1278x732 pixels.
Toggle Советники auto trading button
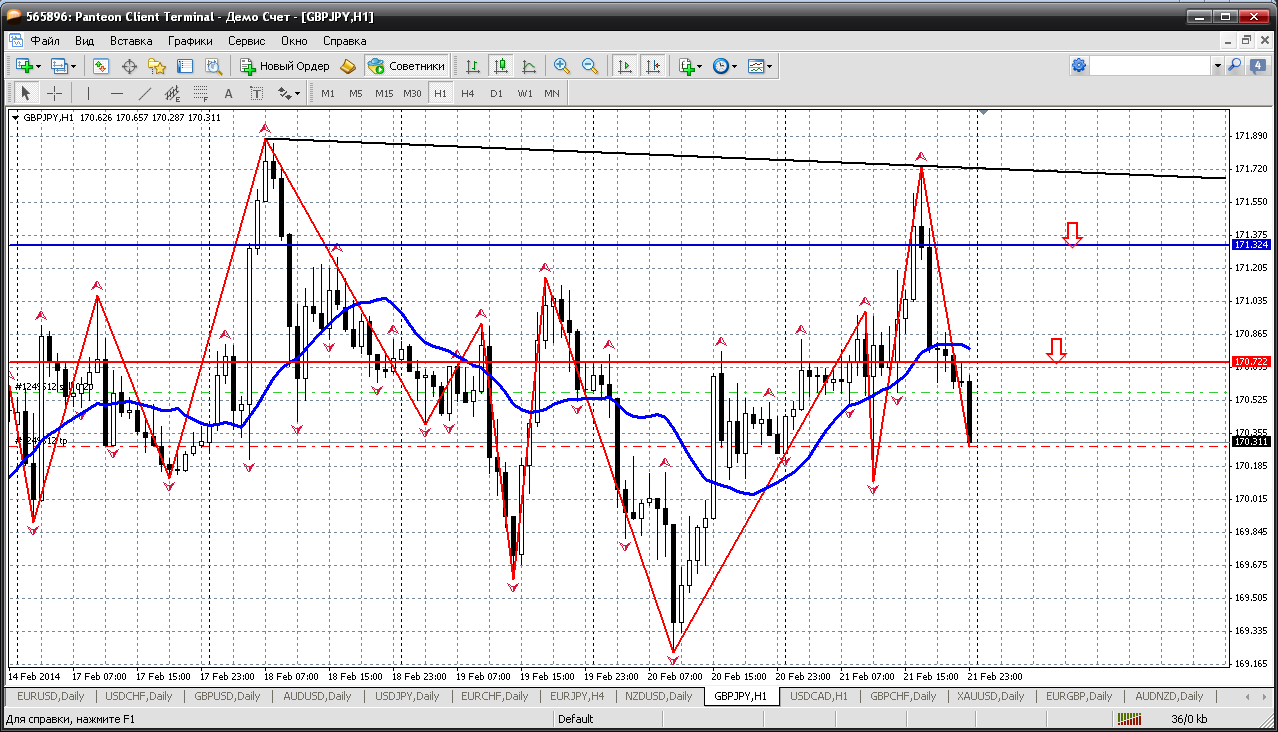pos(406,66)
